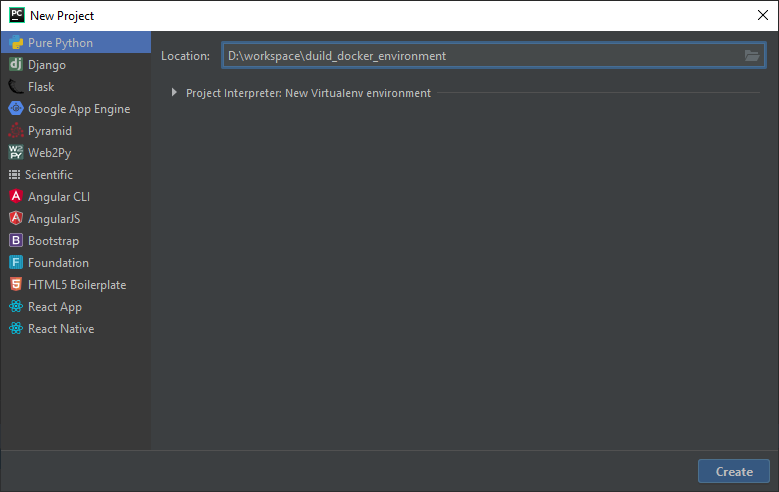This screenshot has width=779, height=492.
Task: Click the Create button
Action: coord(734,471)
